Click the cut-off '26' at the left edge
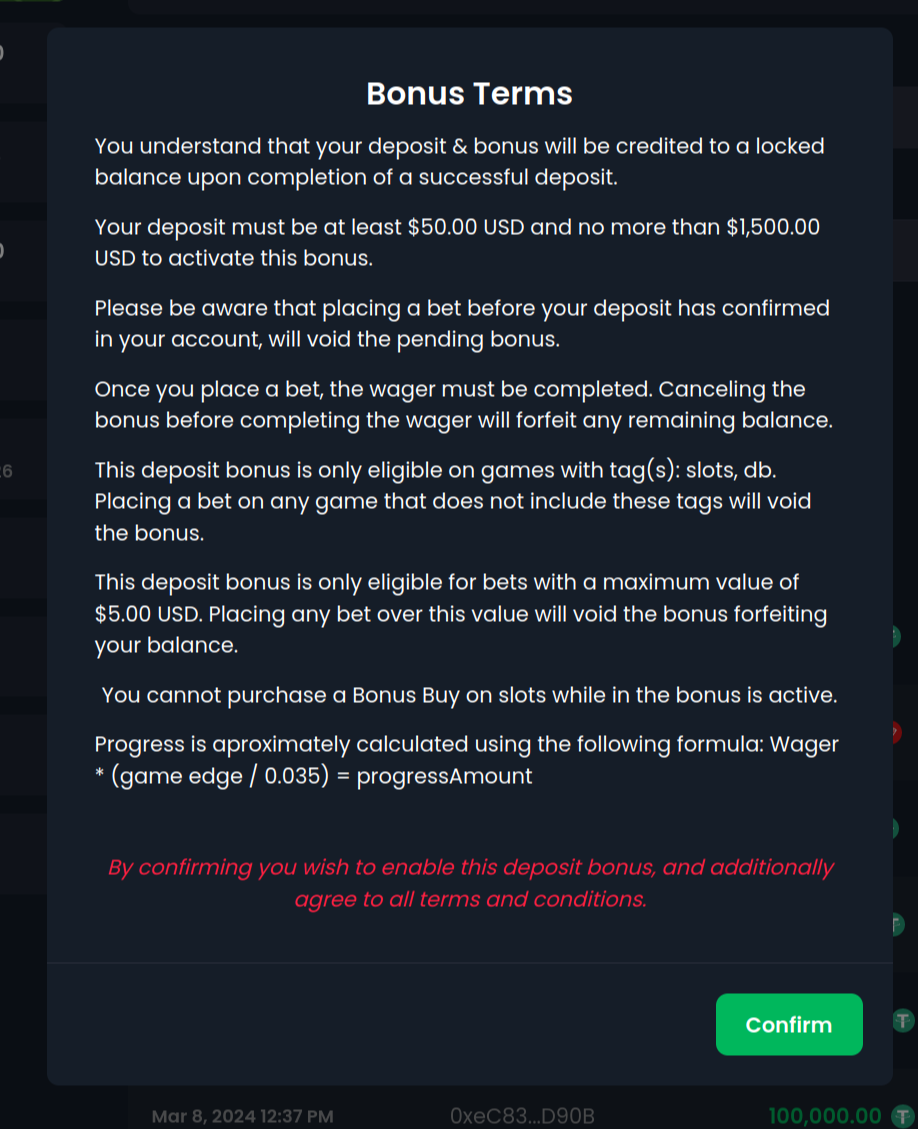Viewport: 918px width, 1129px height. pyautogui.click(x=6, y=471)
